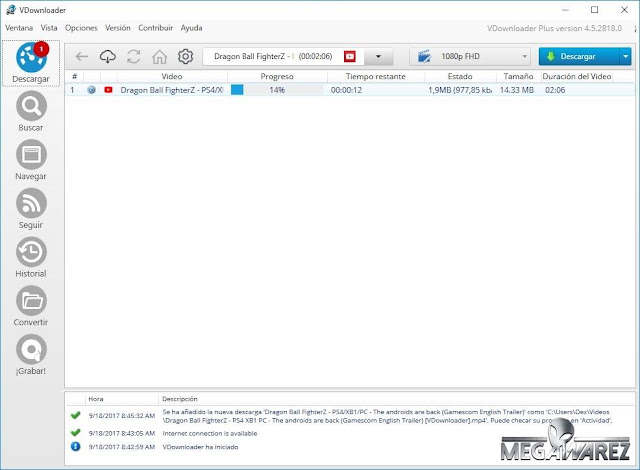Go to home via house icon

coord(160,56)
